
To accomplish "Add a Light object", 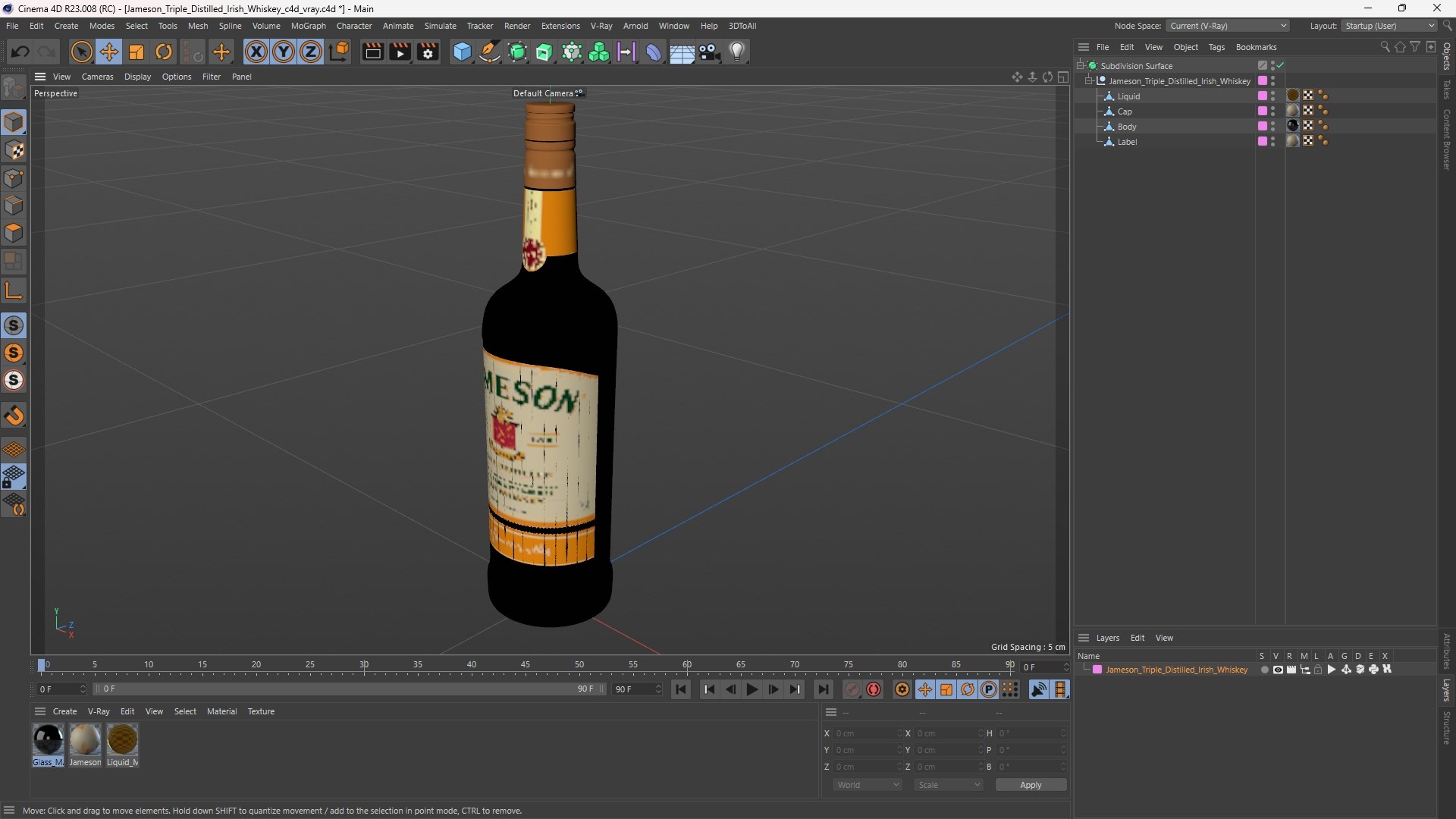I will [737, 52].
